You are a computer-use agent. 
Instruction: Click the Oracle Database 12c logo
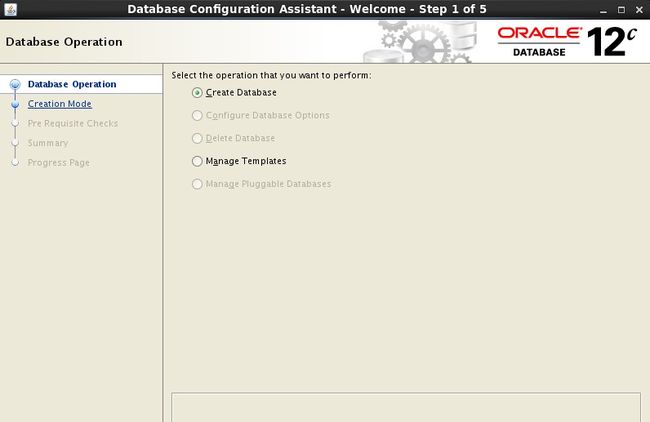click(x=567, y=41)
